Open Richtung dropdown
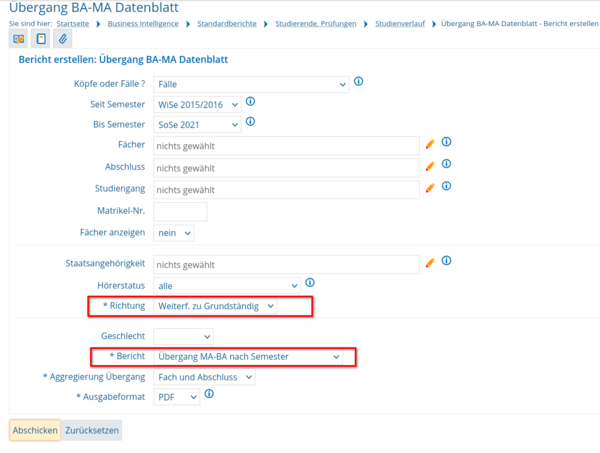The image size is (600, 453). pos(215,306)
